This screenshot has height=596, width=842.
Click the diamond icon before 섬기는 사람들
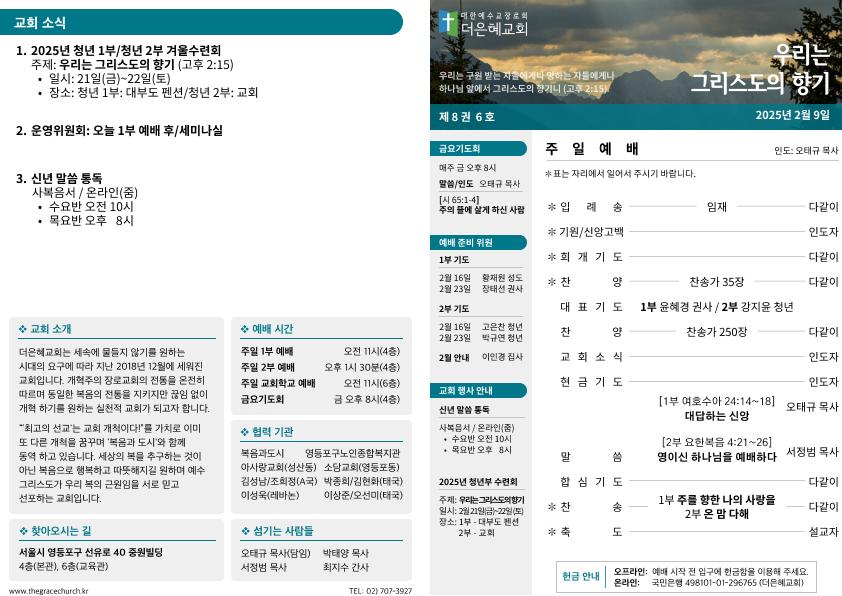(245, 530)
